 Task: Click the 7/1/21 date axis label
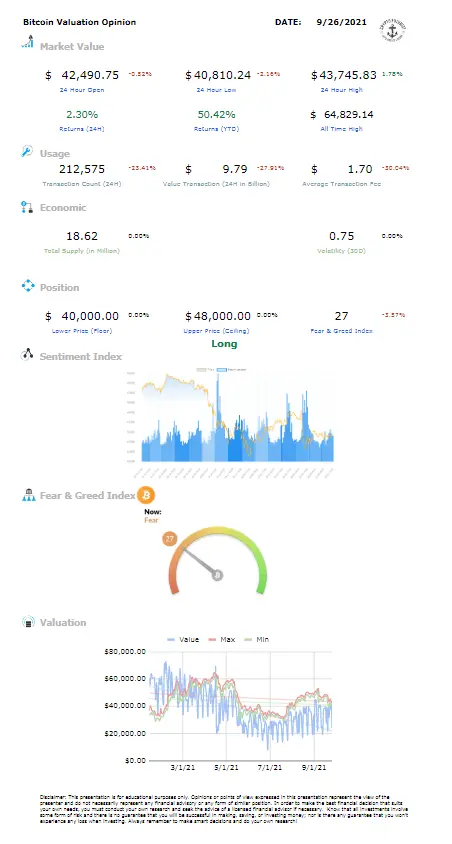[x=271, y=768]
